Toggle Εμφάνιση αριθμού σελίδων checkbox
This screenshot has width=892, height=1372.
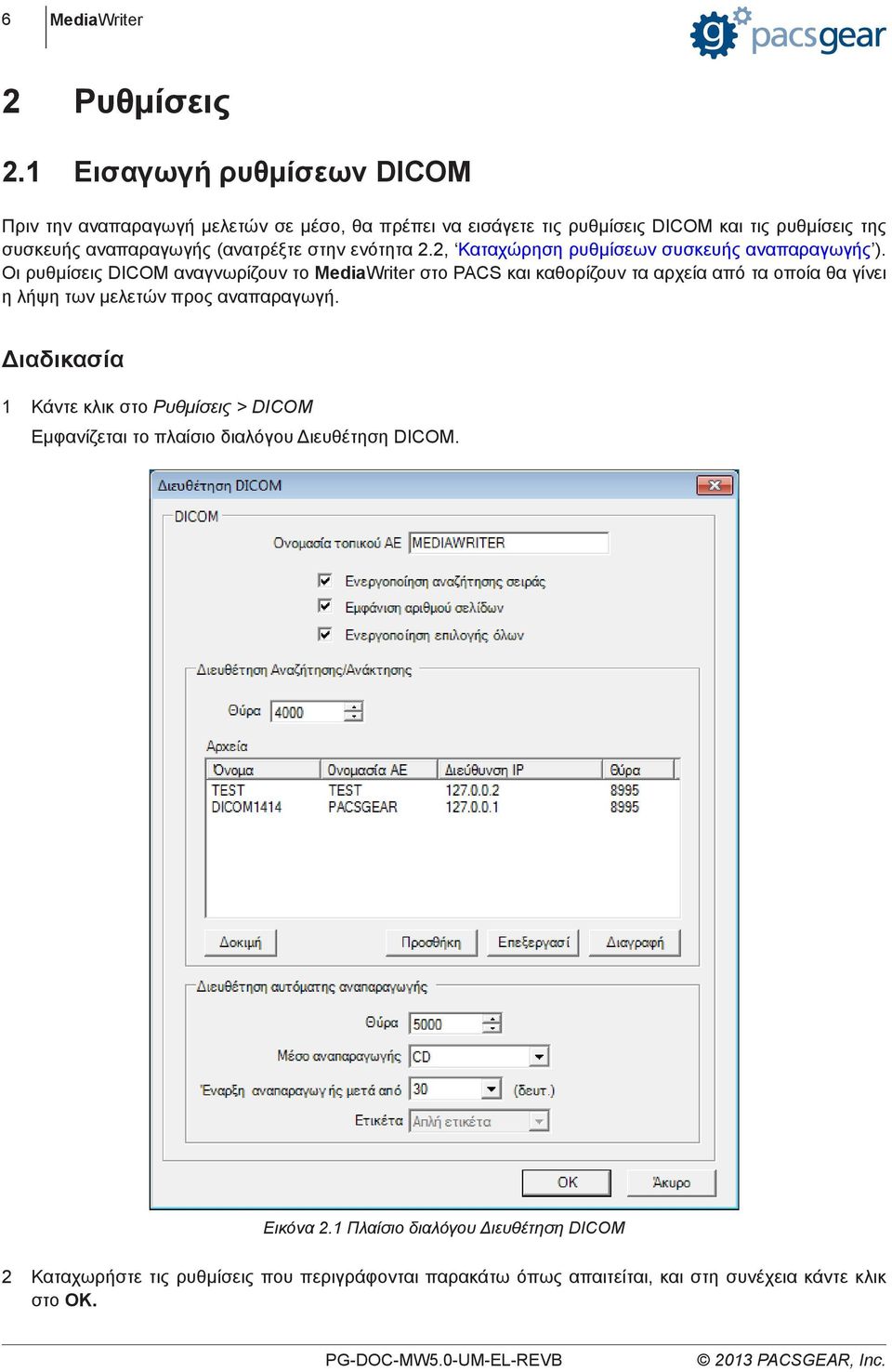click(325, 607)
